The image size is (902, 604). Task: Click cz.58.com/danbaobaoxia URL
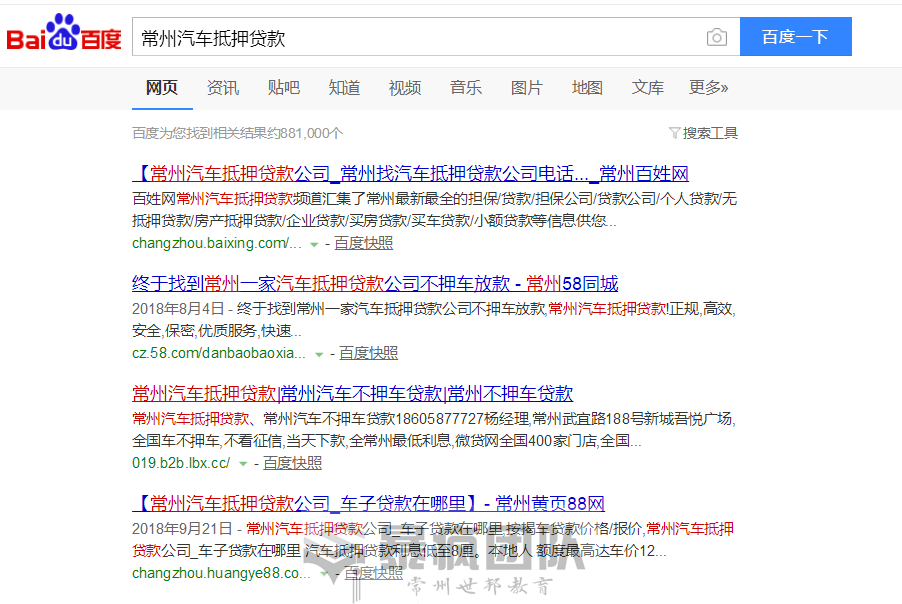pos(219,353)
